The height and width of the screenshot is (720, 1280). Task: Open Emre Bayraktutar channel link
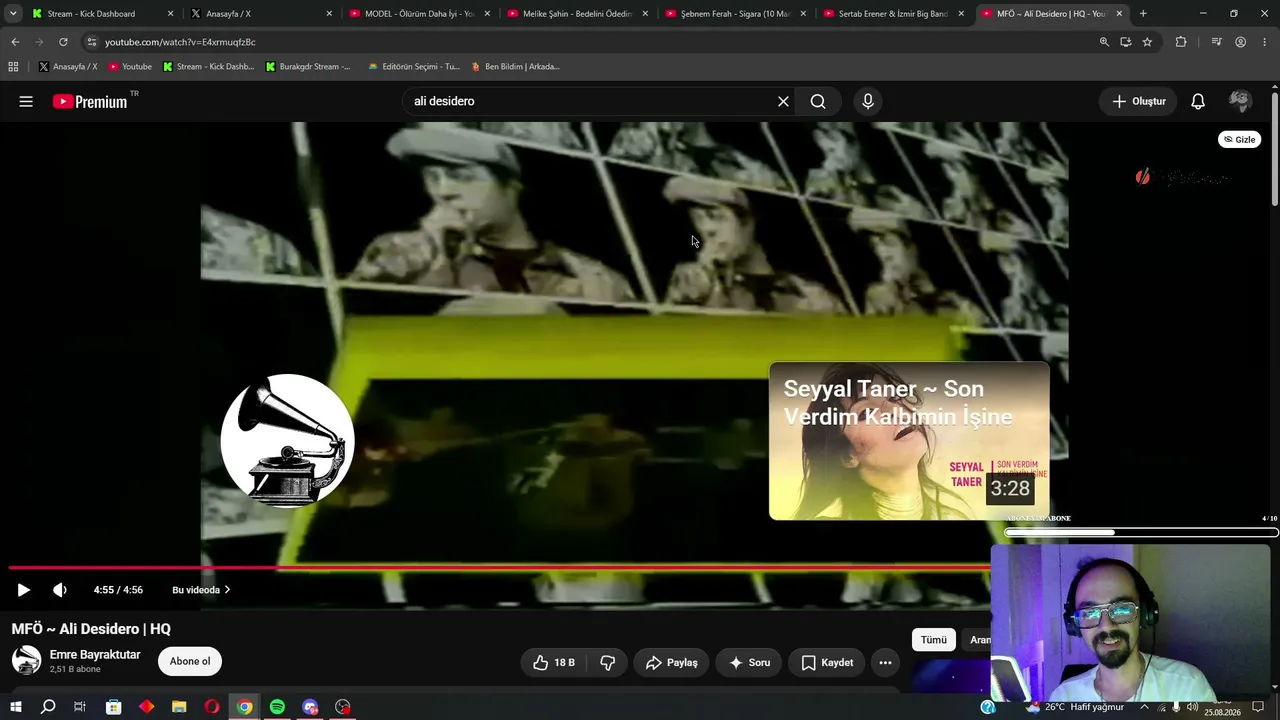(x=95, y=655)
